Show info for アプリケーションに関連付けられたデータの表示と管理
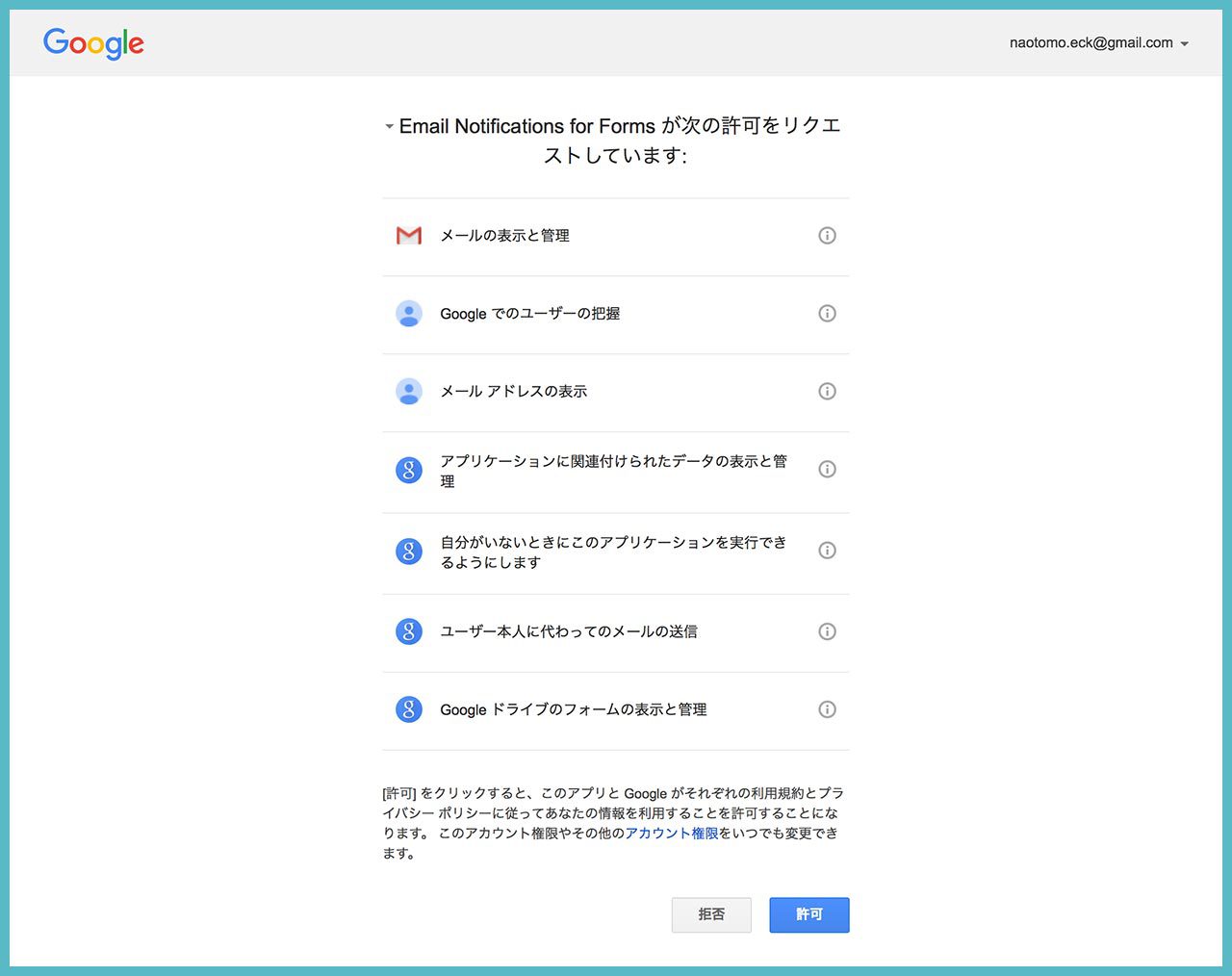This screenshot has height=976, width=1232. click(827, 469)
